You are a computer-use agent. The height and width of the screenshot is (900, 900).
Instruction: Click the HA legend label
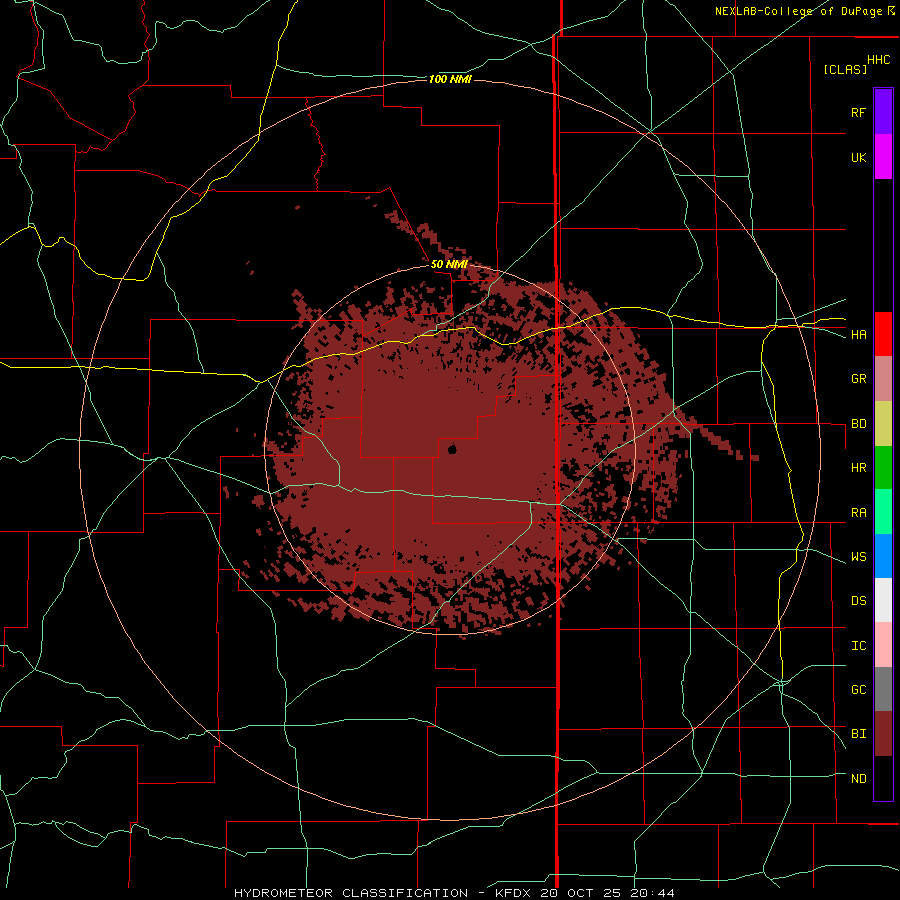[x=858, y=334]
